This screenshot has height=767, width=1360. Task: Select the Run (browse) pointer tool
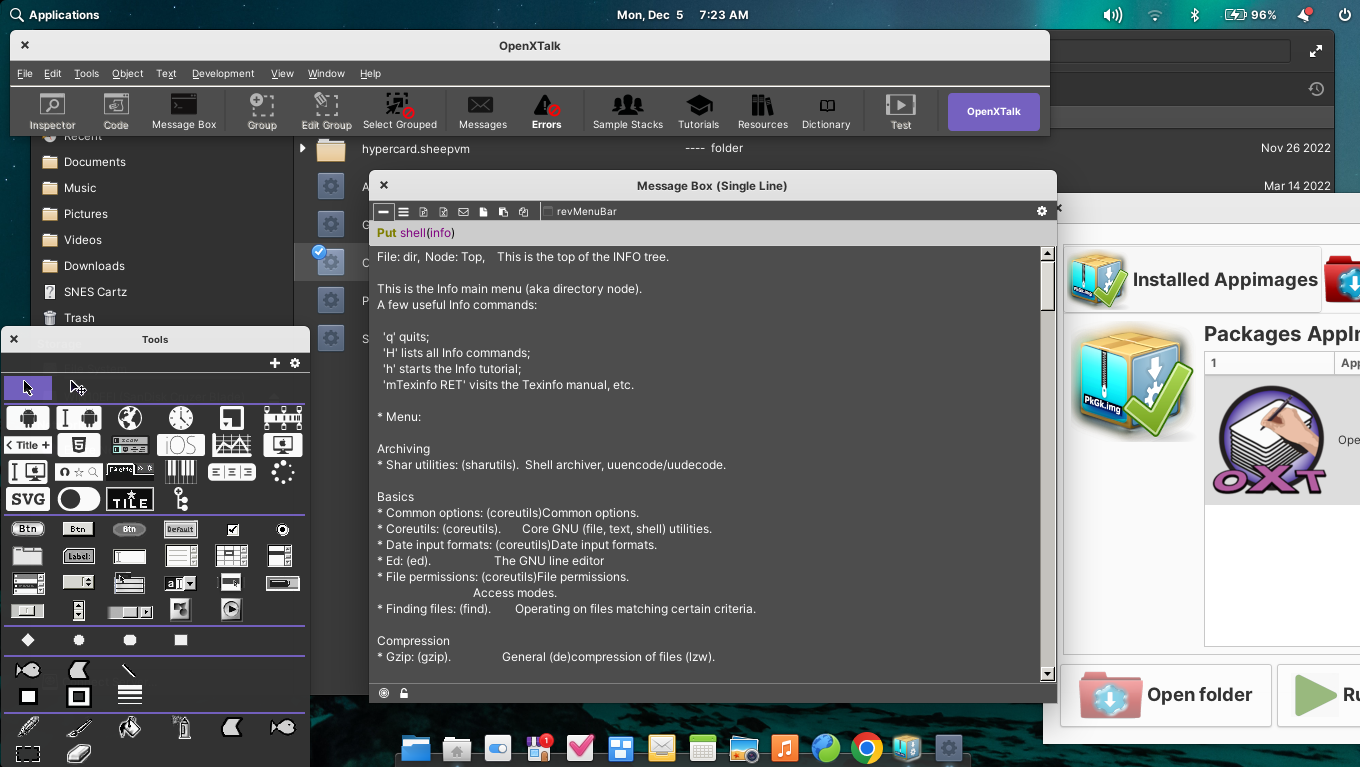(28, 388)
